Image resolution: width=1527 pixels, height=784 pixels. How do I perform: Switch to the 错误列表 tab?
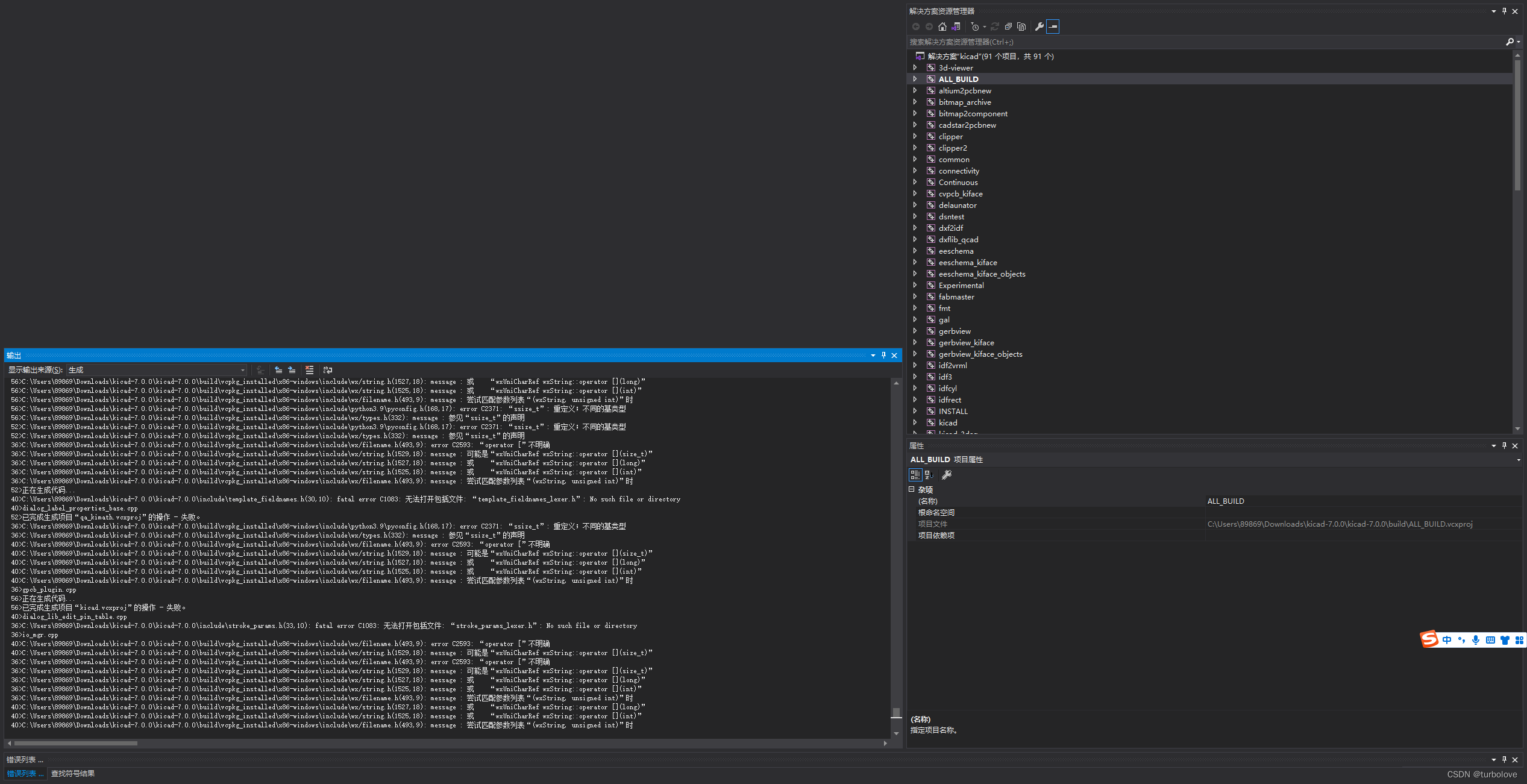click(25, 773)
